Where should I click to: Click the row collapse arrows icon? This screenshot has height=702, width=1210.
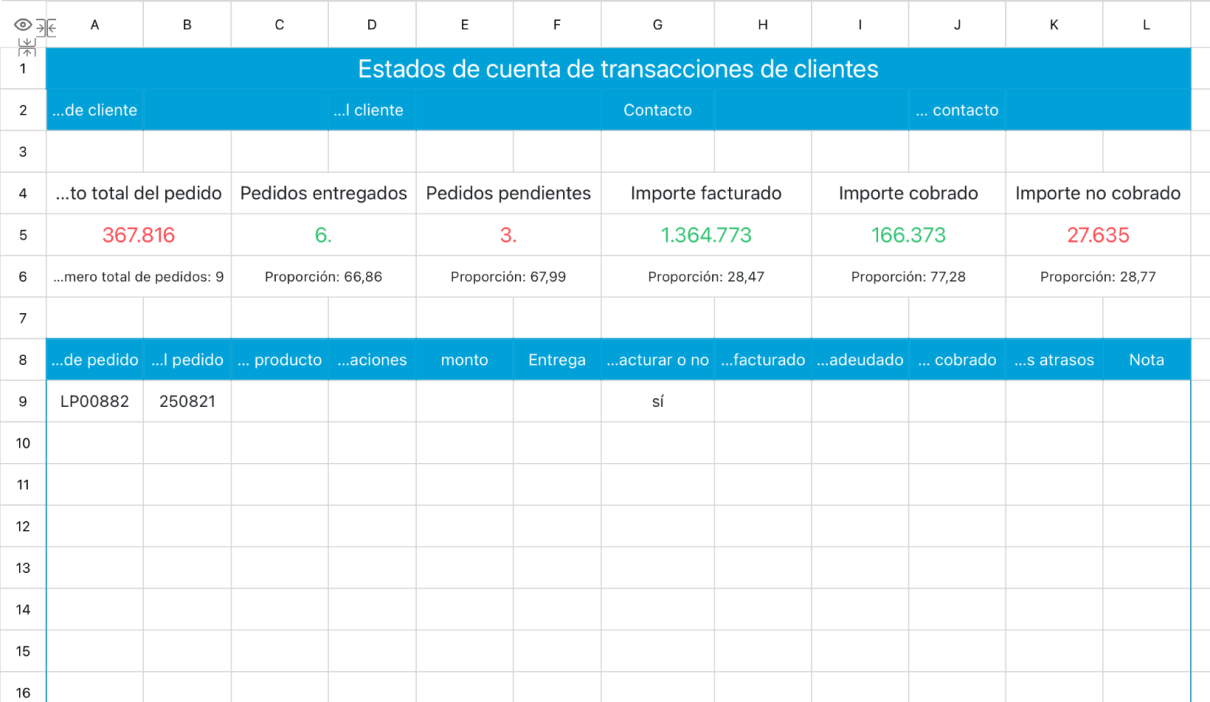[x=27, y=46]
